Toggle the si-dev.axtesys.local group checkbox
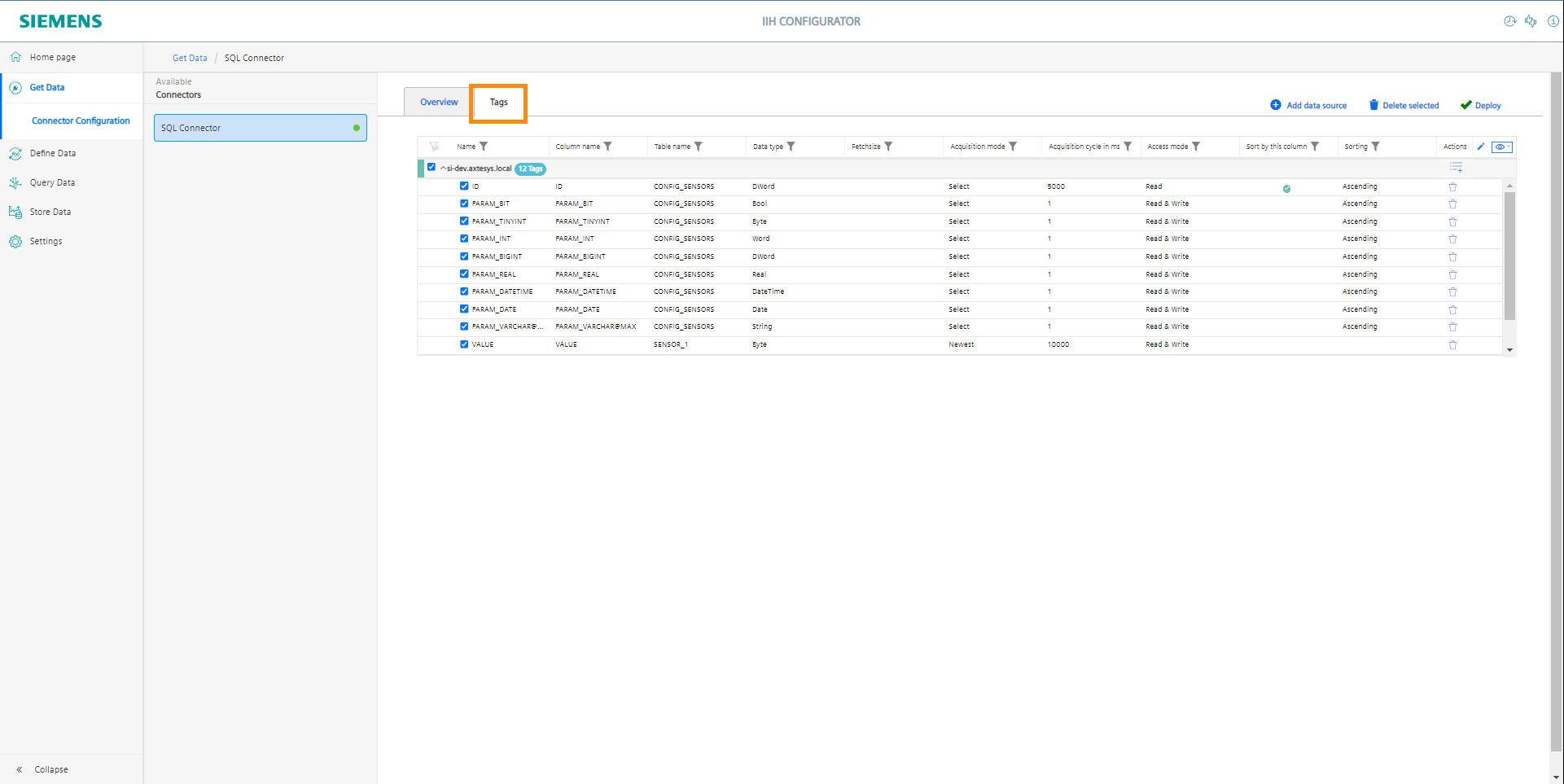The width and height of the screenshot is (1564, 784). click(432, 167)
